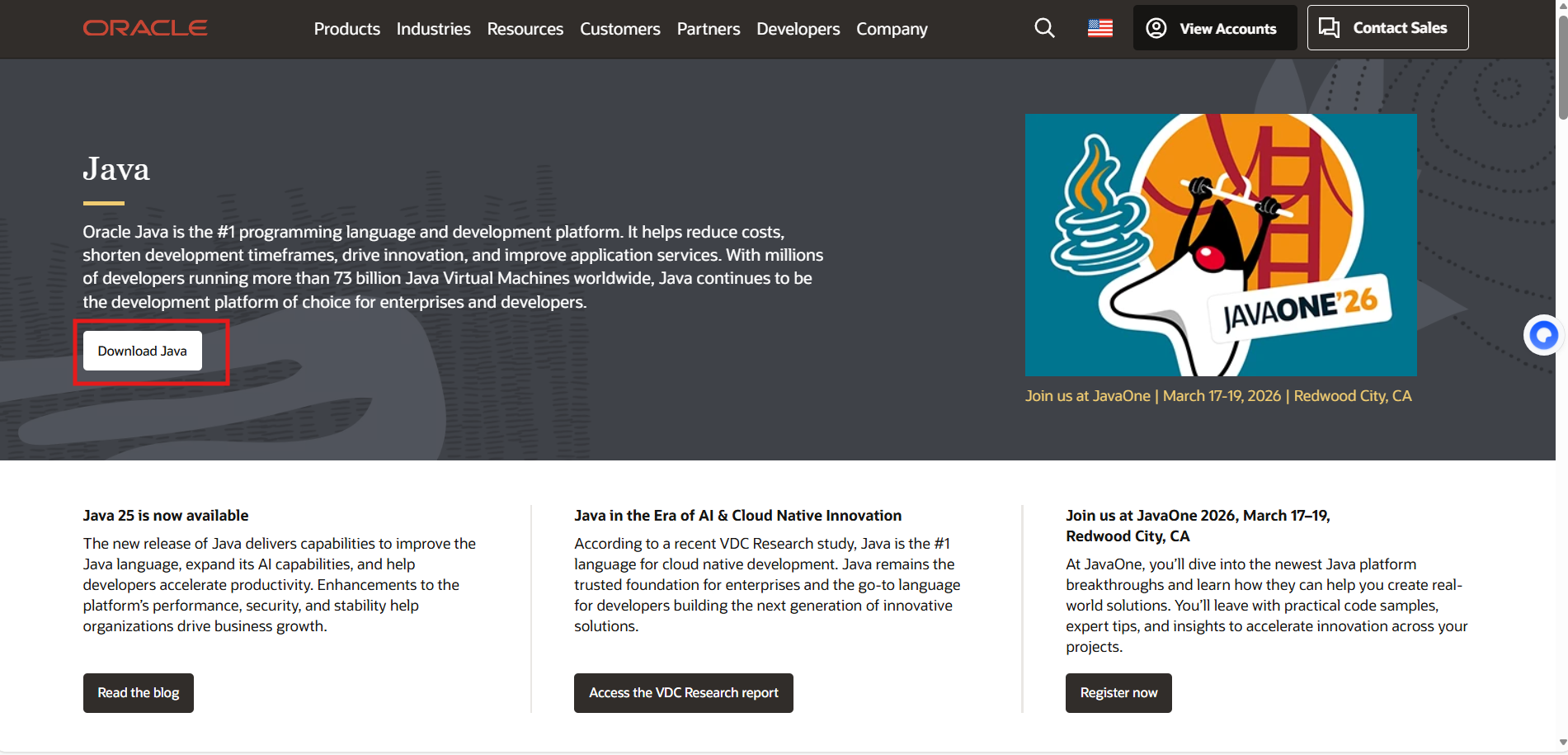This screenshot has height=755, width=1568.
Task: Open the Products menu
Action: (x=346, y=29)
